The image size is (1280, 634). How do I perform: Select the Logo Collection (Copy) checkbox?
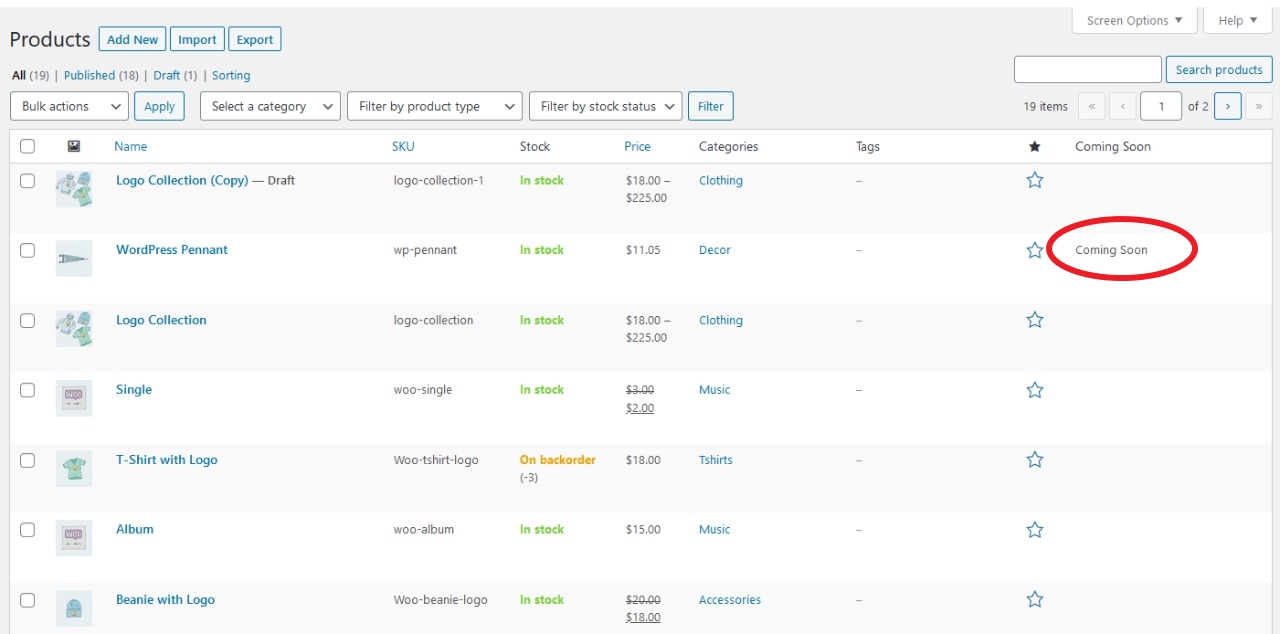click(x=27, y=181)
